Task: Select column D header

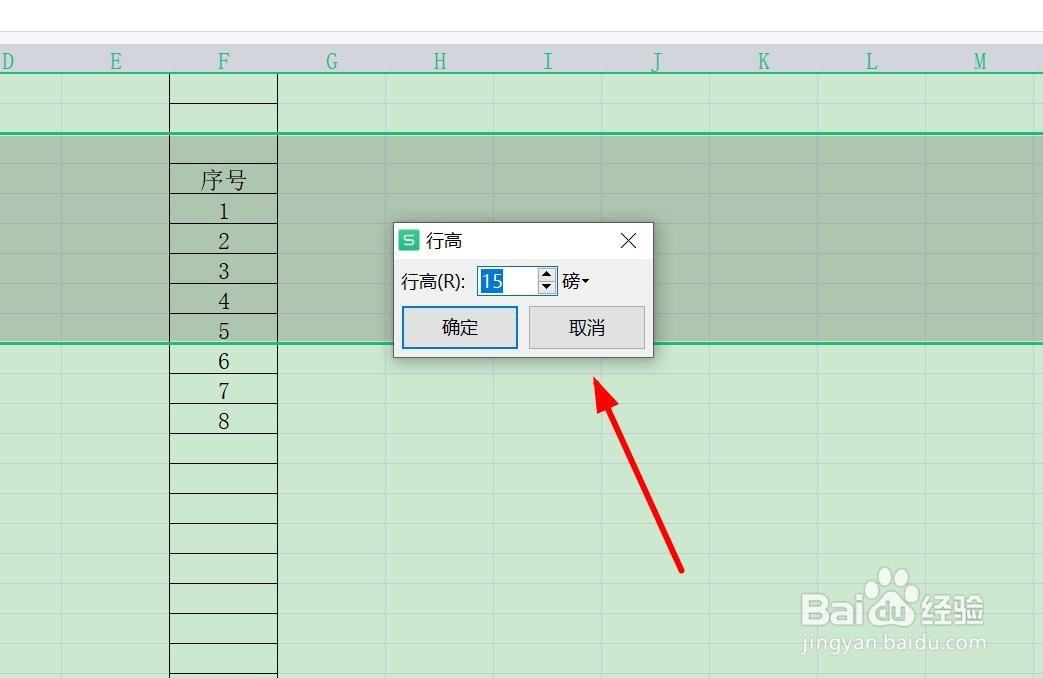Action: (31, 61)
